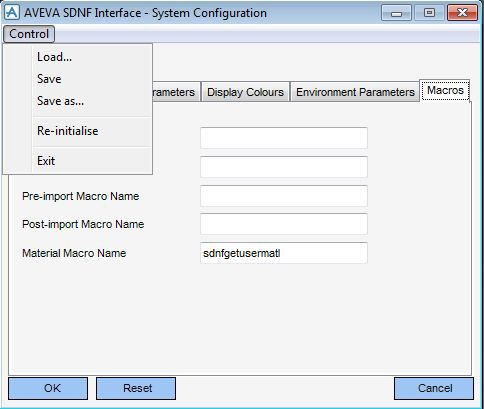
Task: Cancel the System Configuration dialog
Action: (434, 388)
